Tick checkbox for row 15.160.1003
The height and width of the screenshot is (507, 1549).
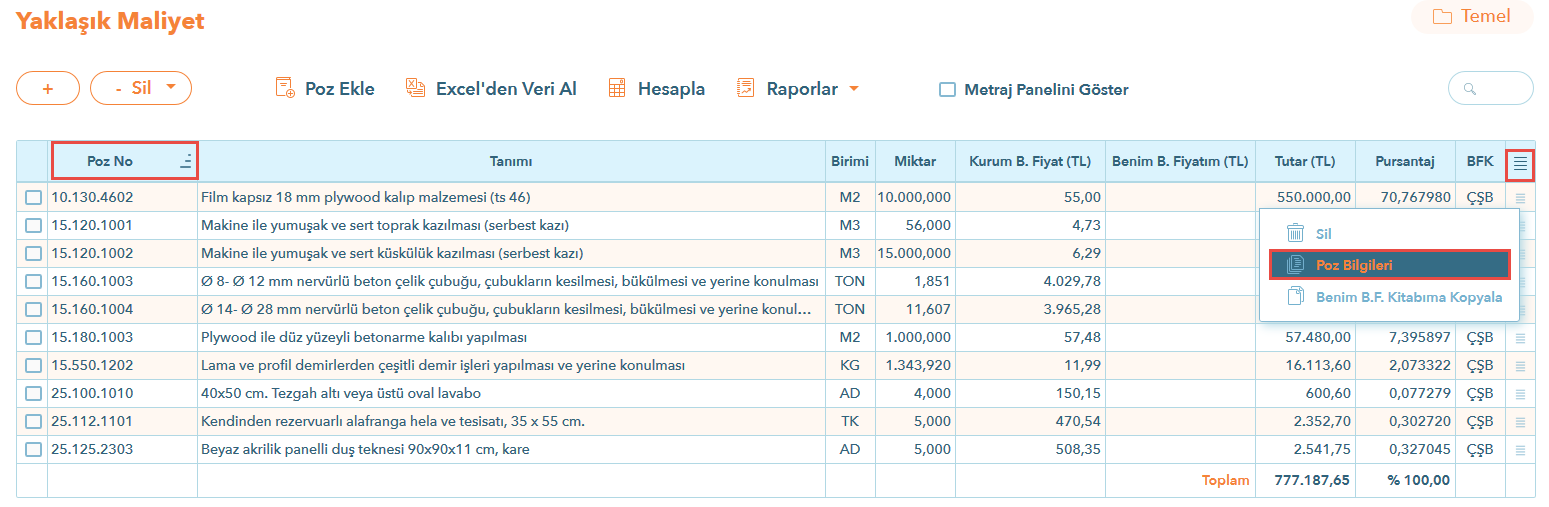click(x=34, y=282)
